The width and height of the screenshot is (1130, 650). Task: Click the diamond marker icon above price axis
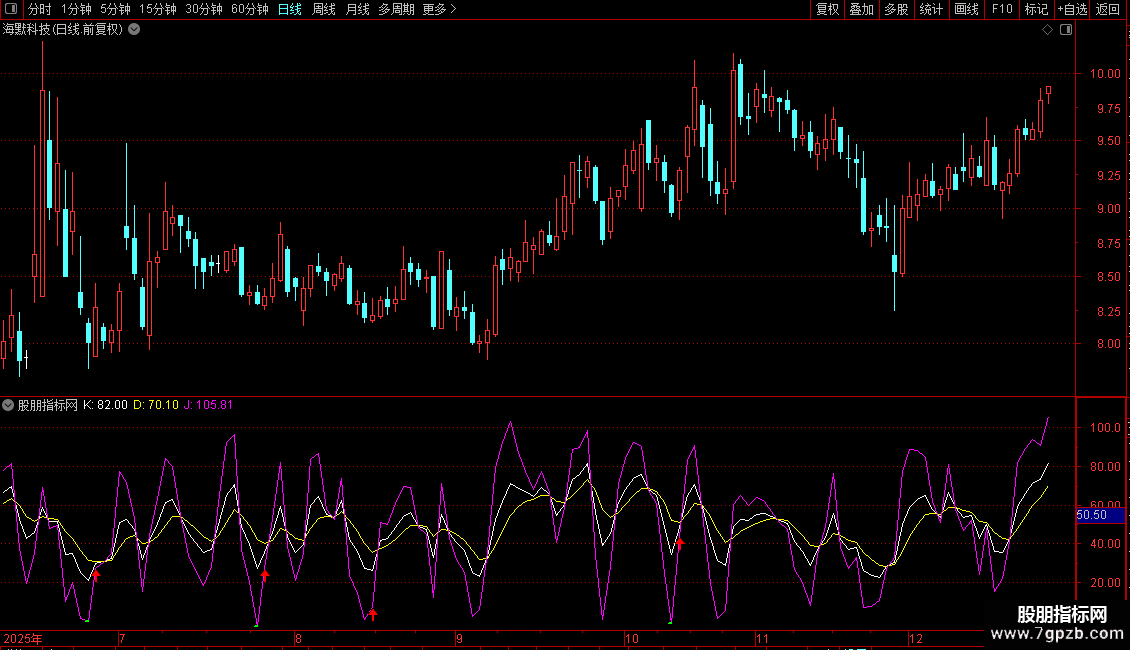(x=1047, y=30)
